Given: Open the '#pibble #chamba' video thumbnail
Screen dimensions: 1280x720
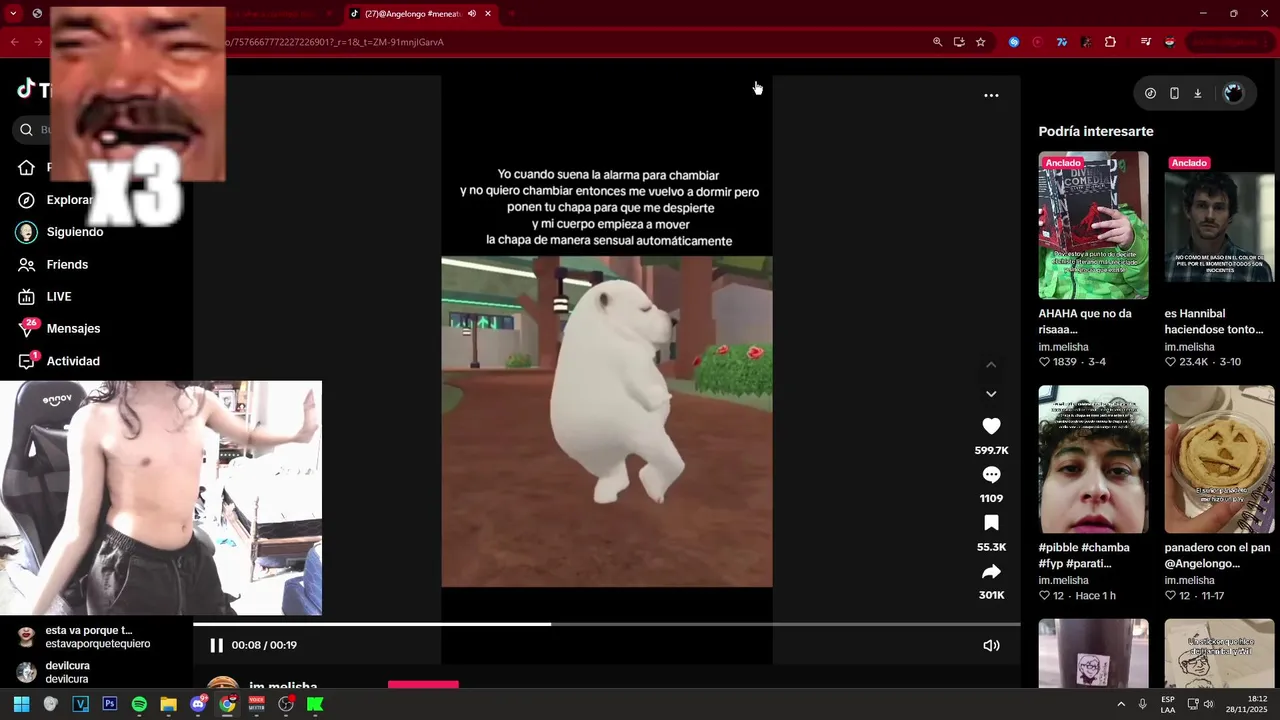Looking at the screenshot, I should (x=1093, y=459).
